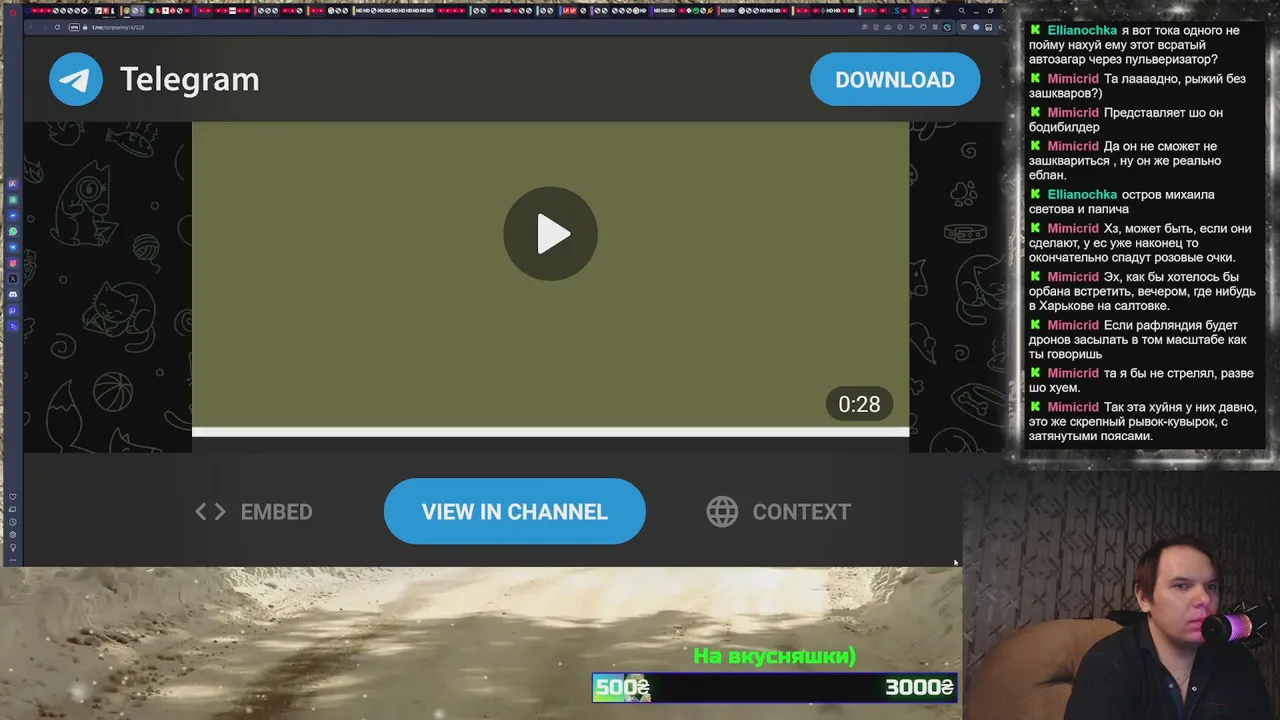Click the globe icon beside CONTEXT
This screenshot has width=1280, height=720.
722,512
